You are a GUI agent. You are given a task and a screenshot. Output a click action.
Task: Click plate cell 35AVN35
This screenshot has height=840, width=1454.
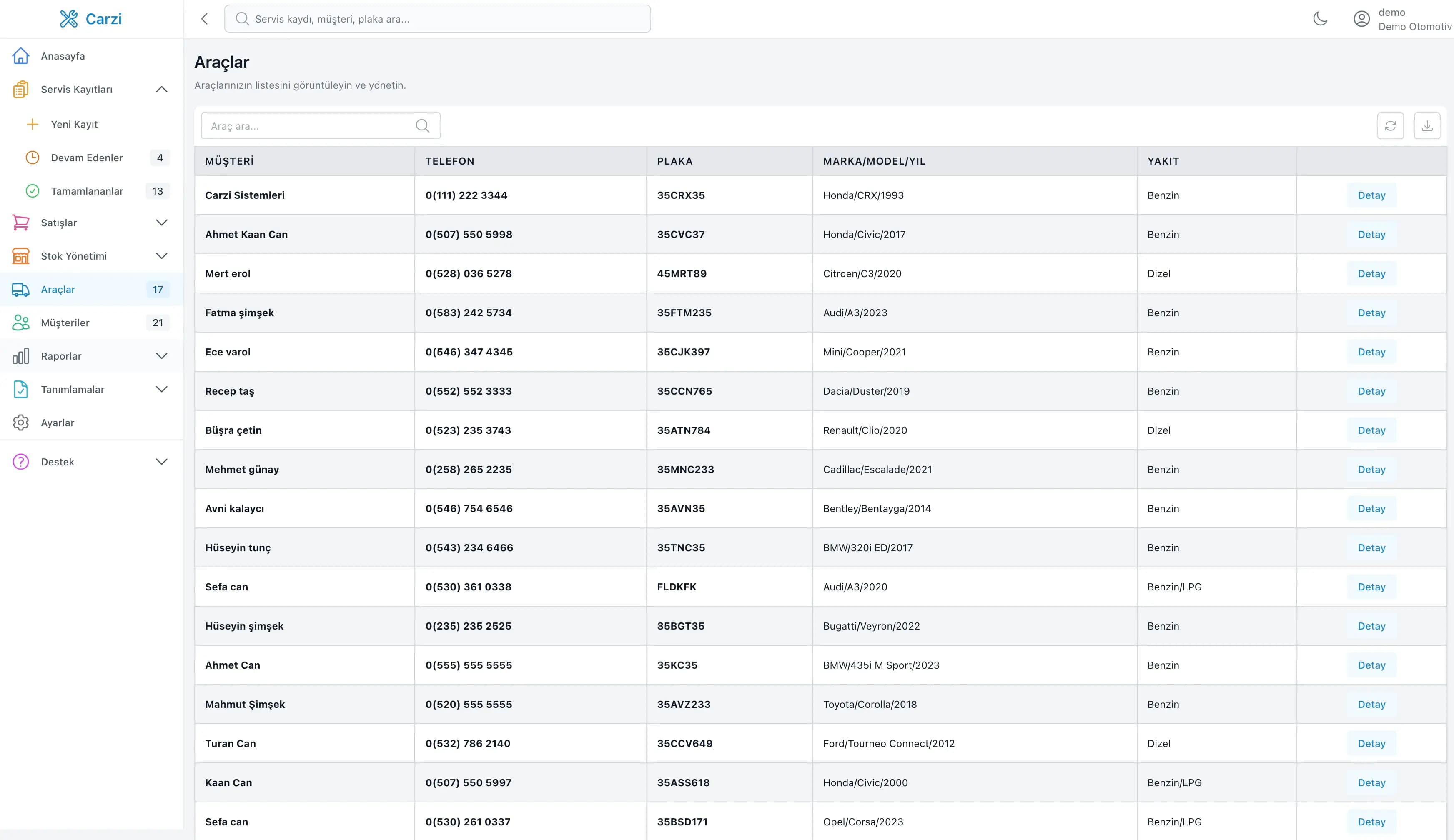point(730,508)
